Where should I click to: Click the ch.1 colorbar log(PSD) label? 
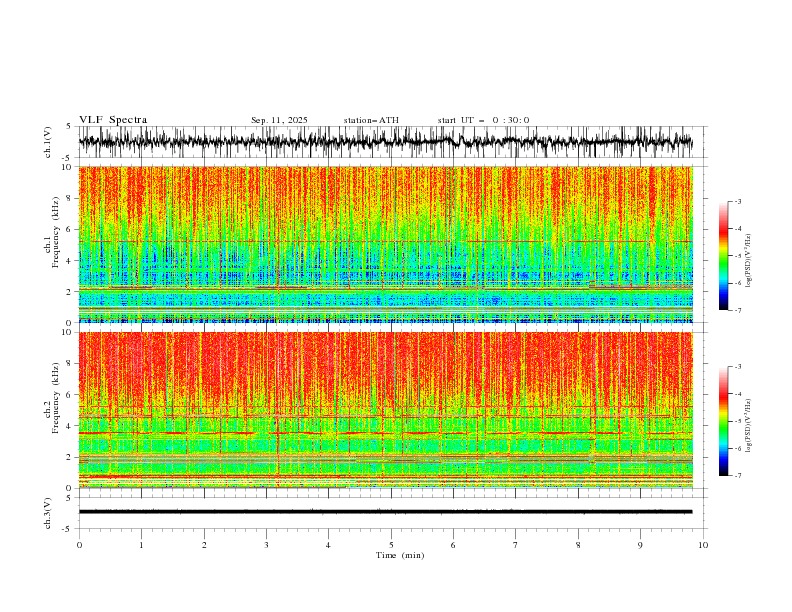[748, 261]
